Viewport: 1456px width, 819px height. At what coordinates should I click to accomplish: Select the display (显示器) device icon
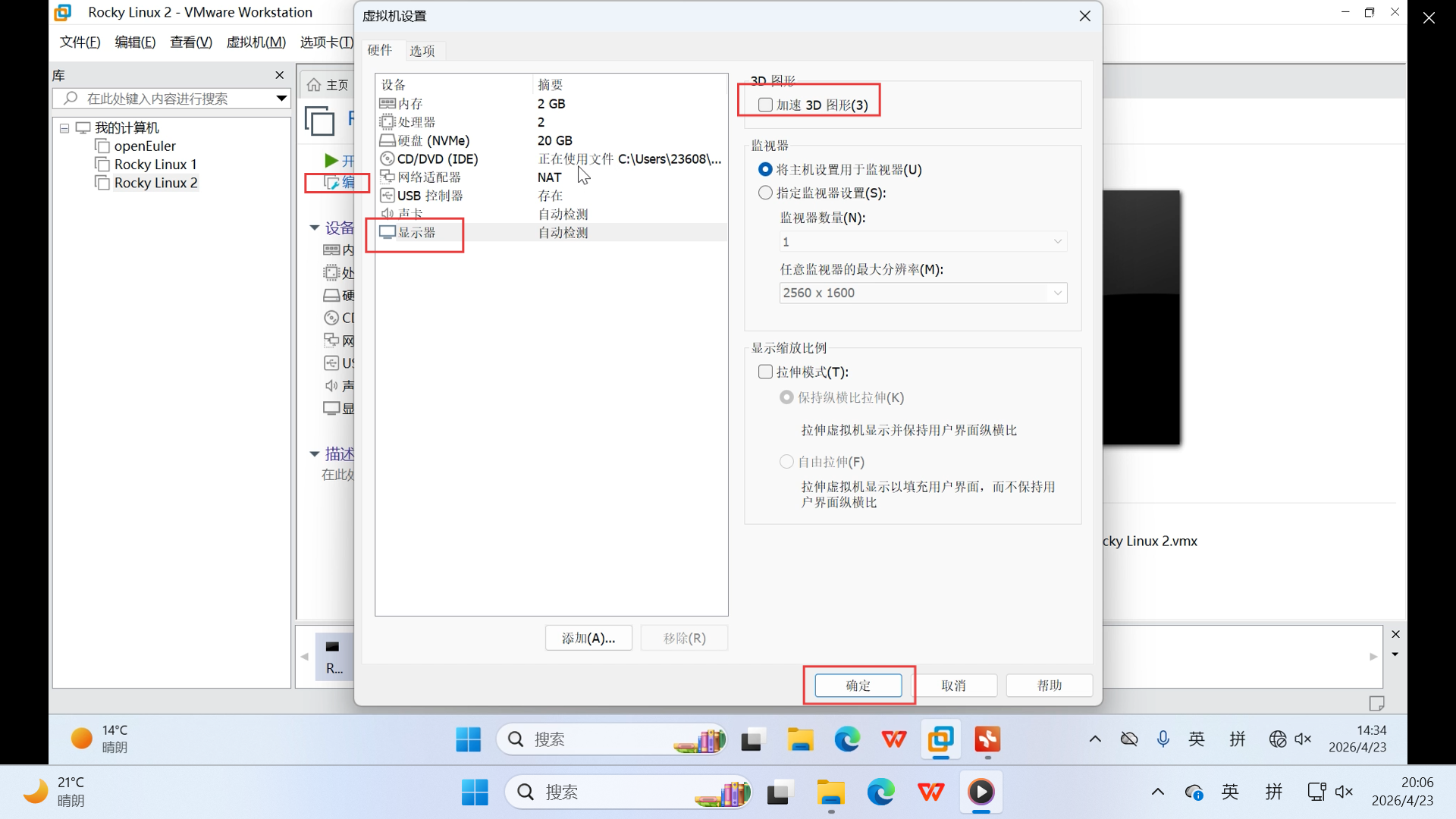tap(388, 232)
